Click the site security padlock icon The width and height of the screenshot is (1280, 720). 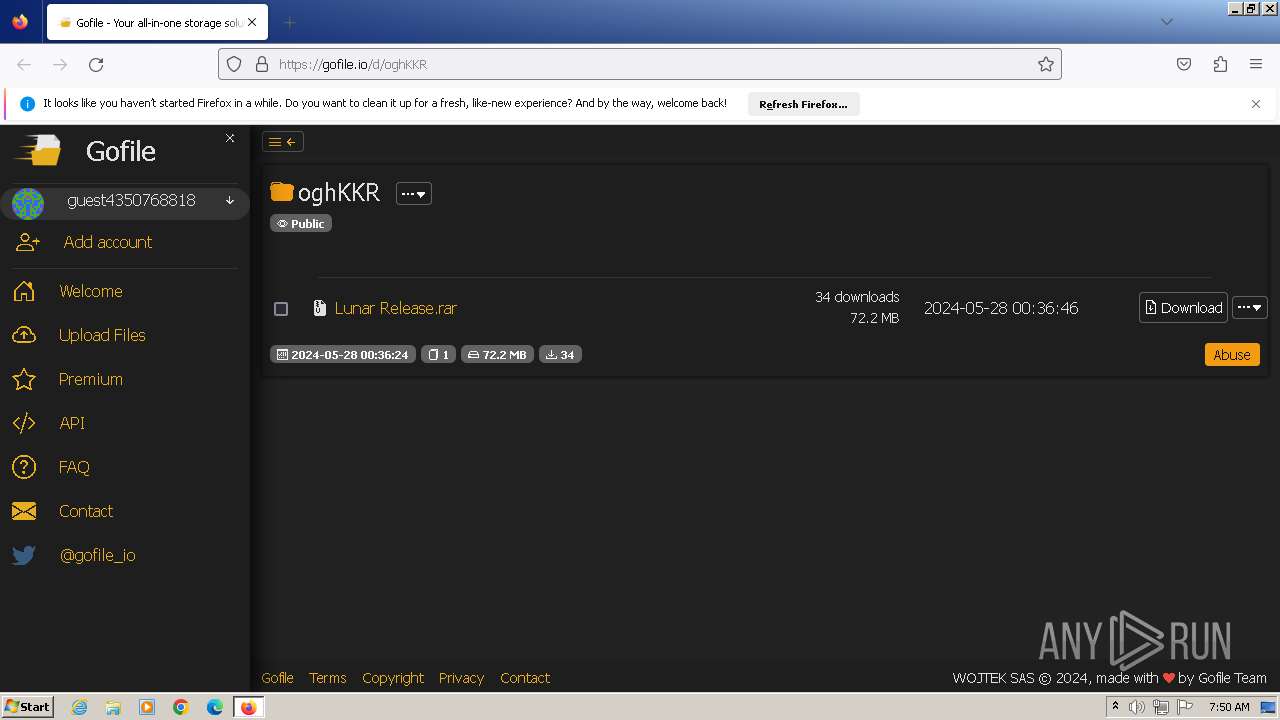tap(262, 64)
